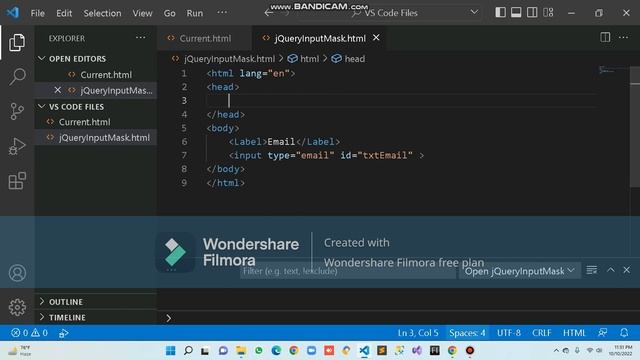
Task: Close the jQueryInputMask.html tab
Action: [x=376, y=38]
